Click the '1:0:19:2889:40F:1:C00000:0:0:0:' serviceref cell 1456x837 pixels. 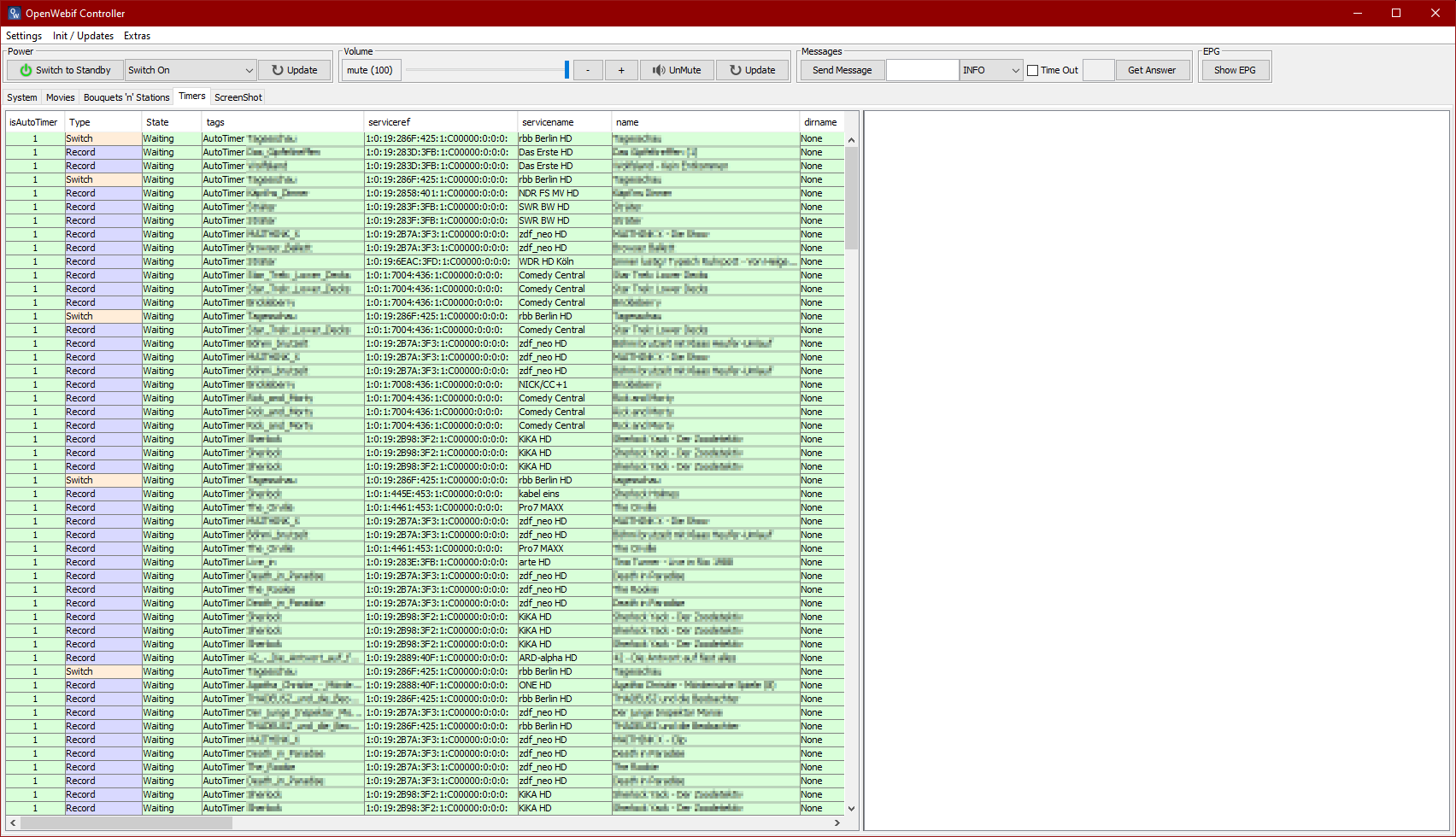pos(441,658)
